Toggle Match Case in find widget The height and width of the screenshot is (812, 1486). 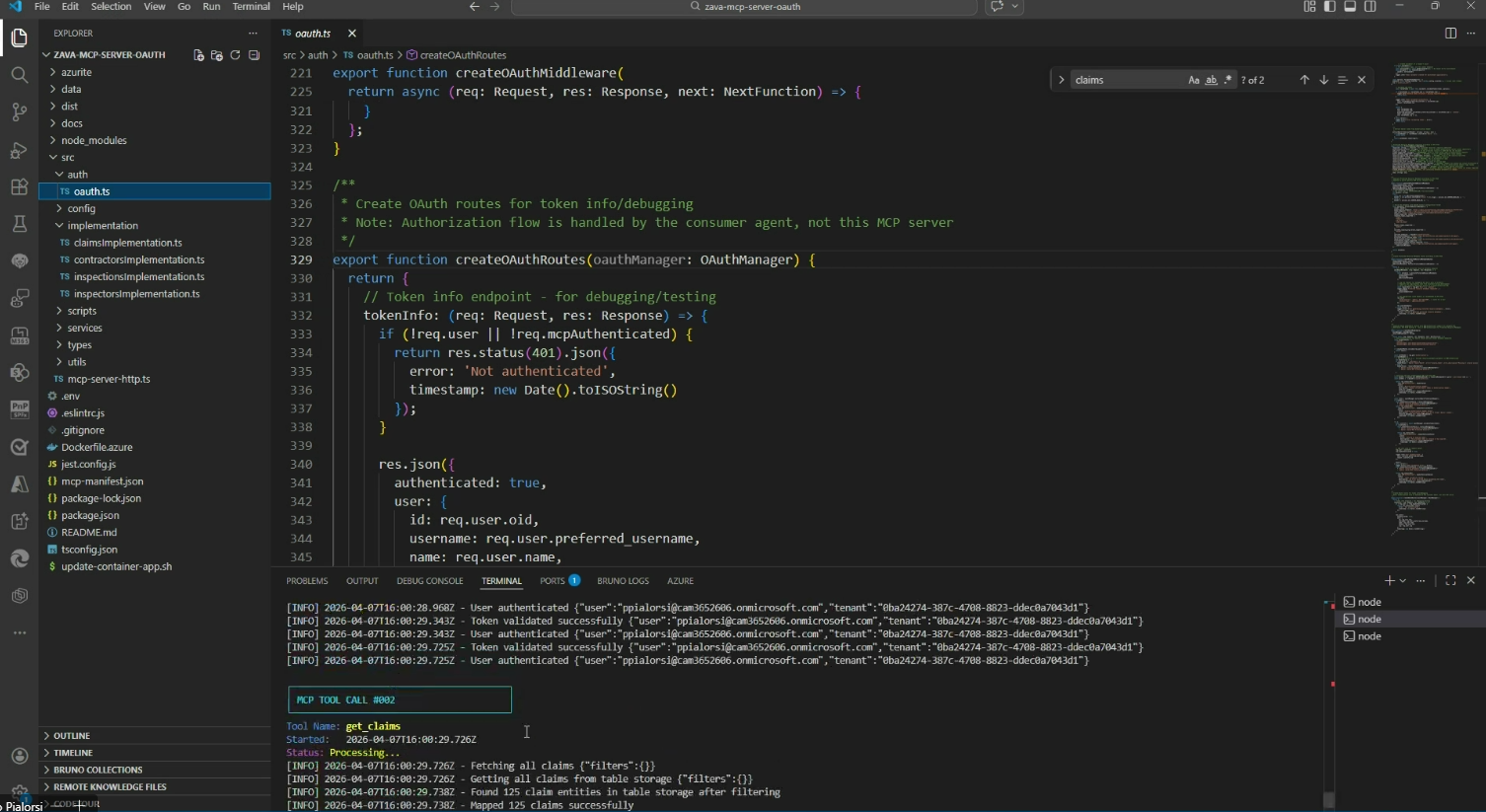(x=1194, y=80)
